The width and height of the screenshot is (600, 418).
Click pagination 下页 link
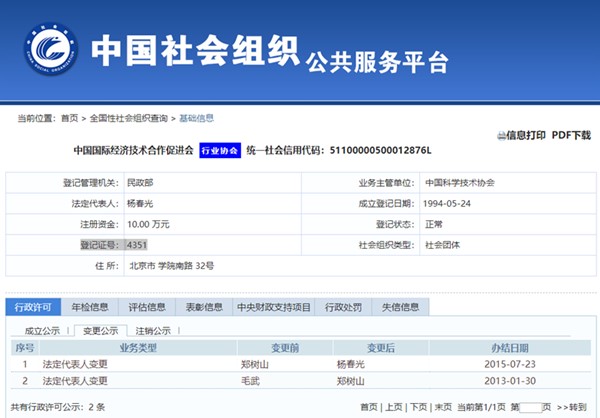tap(418, 407)
